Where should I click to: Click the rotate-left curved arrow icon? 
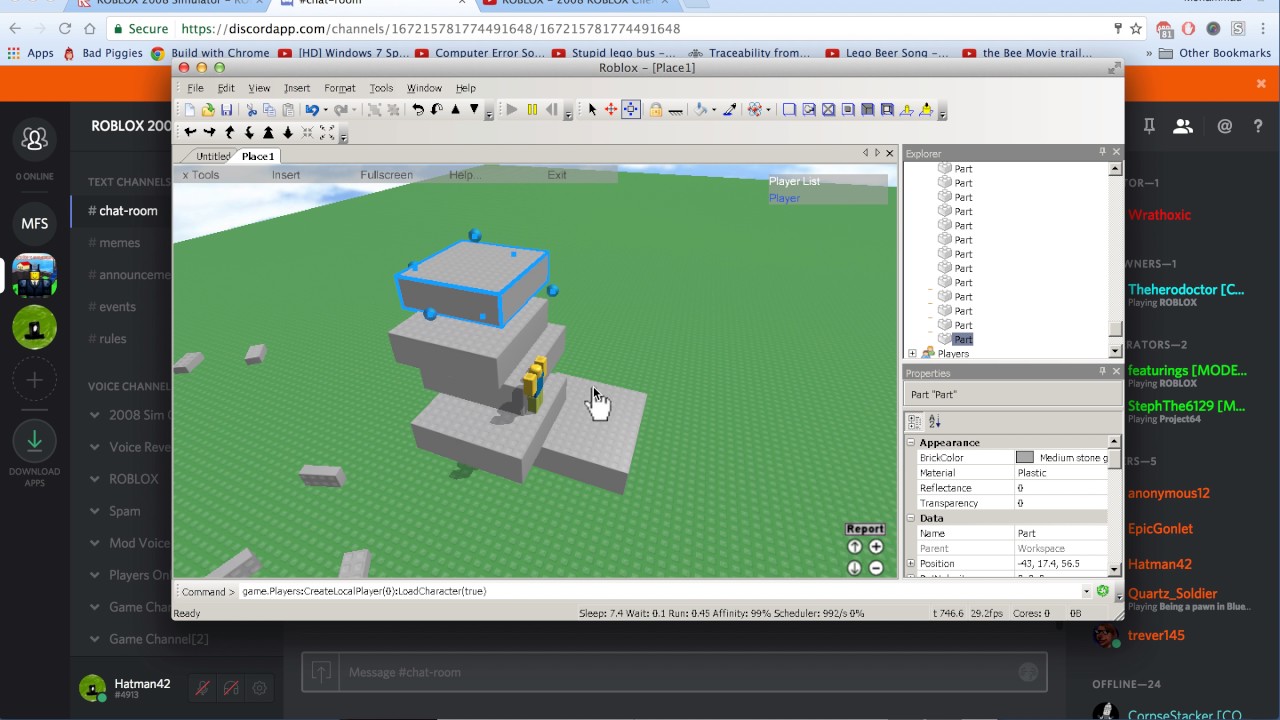(418, 110)
